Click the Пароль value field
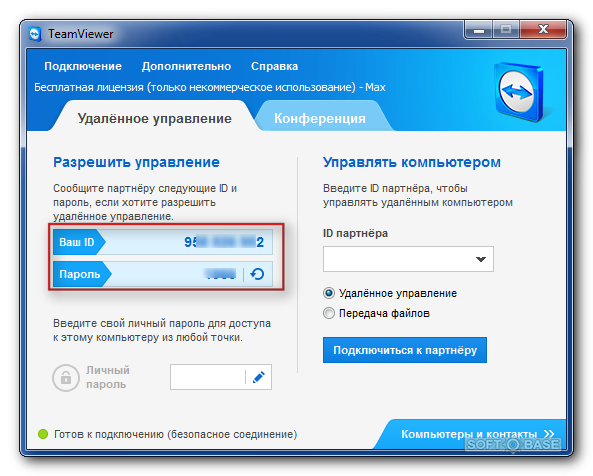 coord(163,274)
